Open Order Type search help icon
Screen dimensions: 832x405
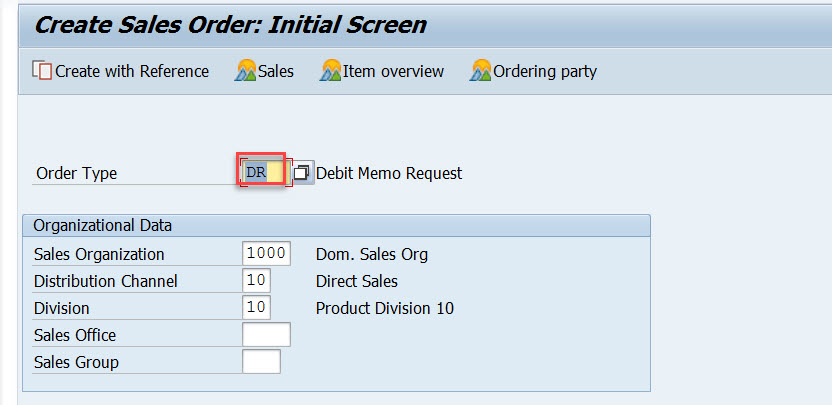pyautogui.click(x=303, y=173)
